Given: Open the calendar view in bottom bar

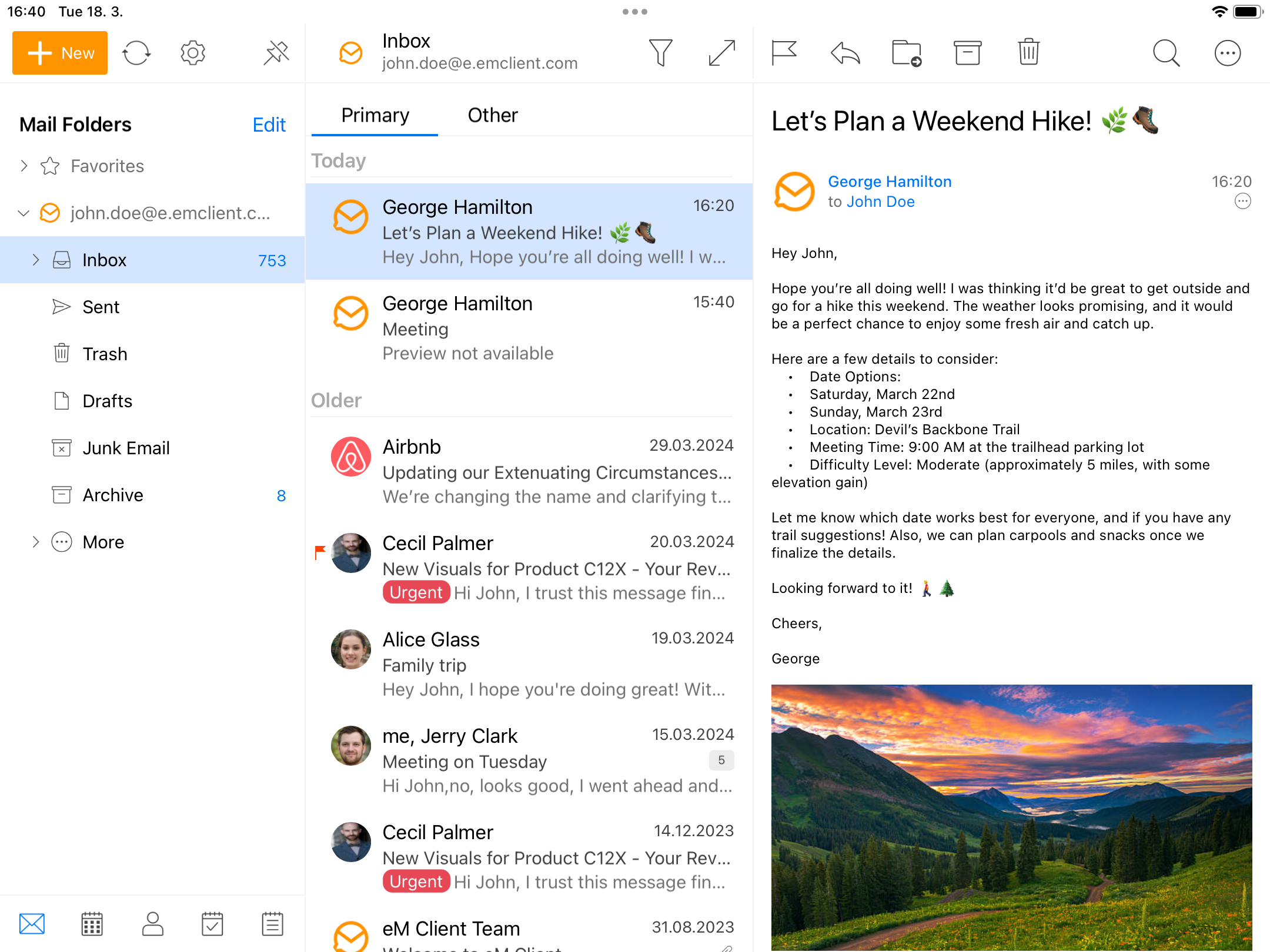Looking at the screenshot, I should (92, 924).
